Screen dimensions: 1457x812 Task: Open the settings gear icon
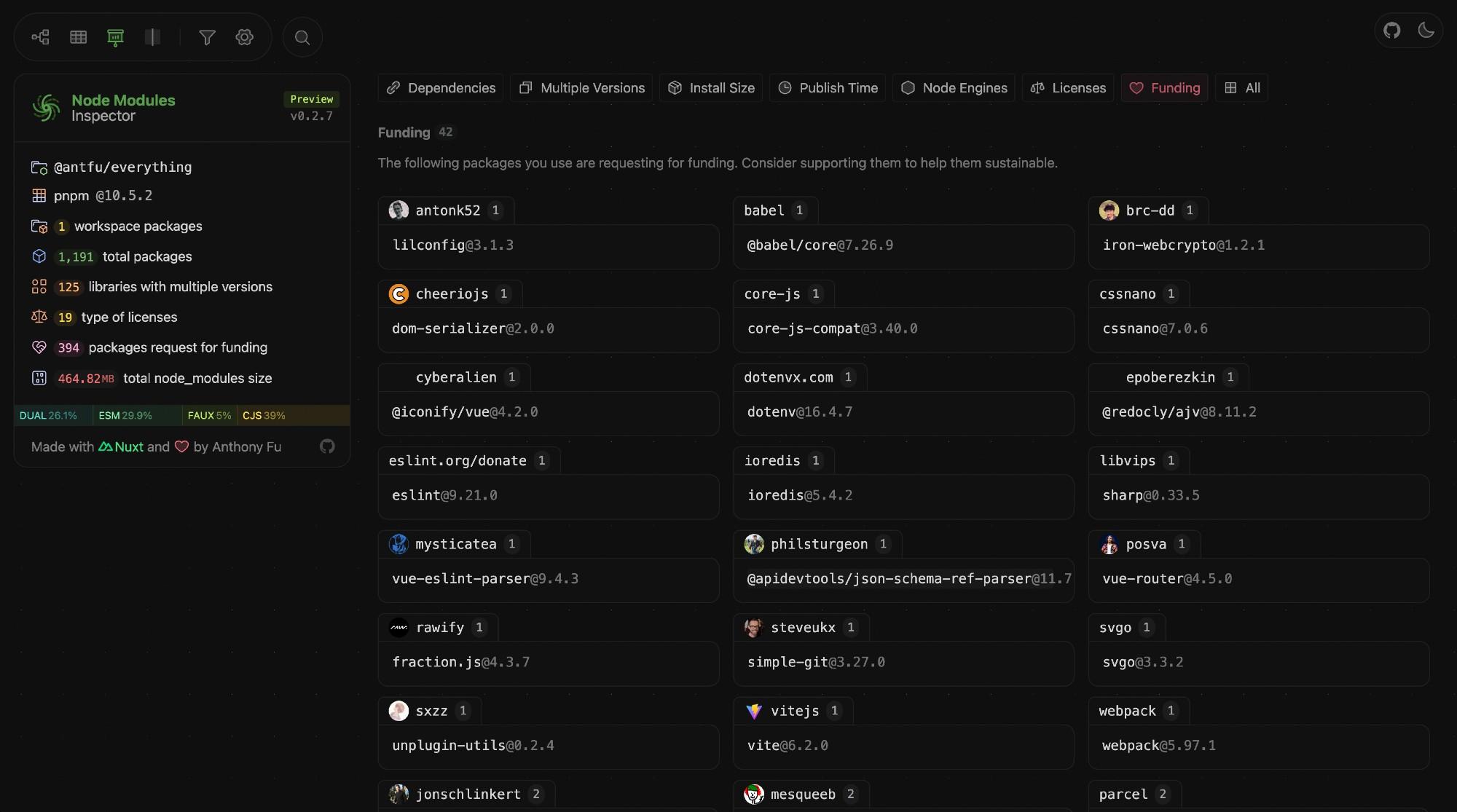pos(245,37)
